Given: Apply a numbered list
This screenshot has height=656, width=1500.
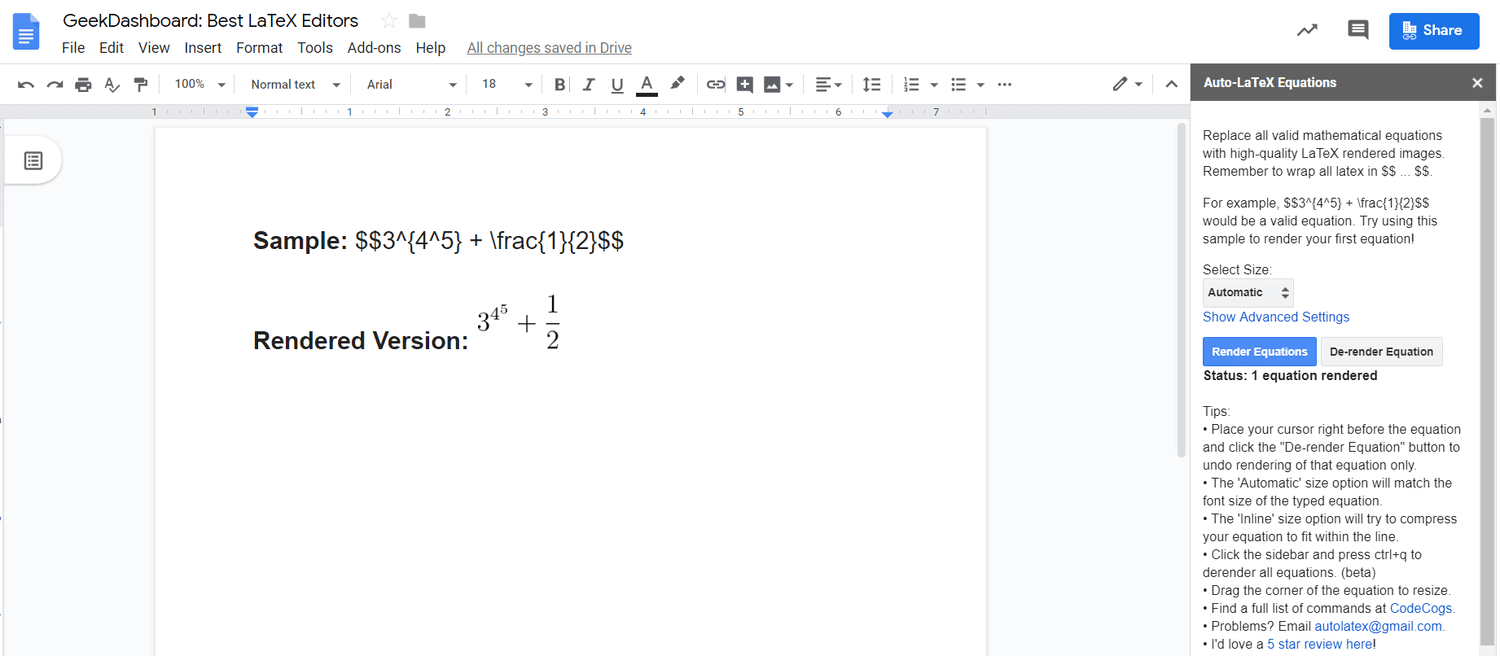Looking at the screenshot, I should (x=911, y=85).
